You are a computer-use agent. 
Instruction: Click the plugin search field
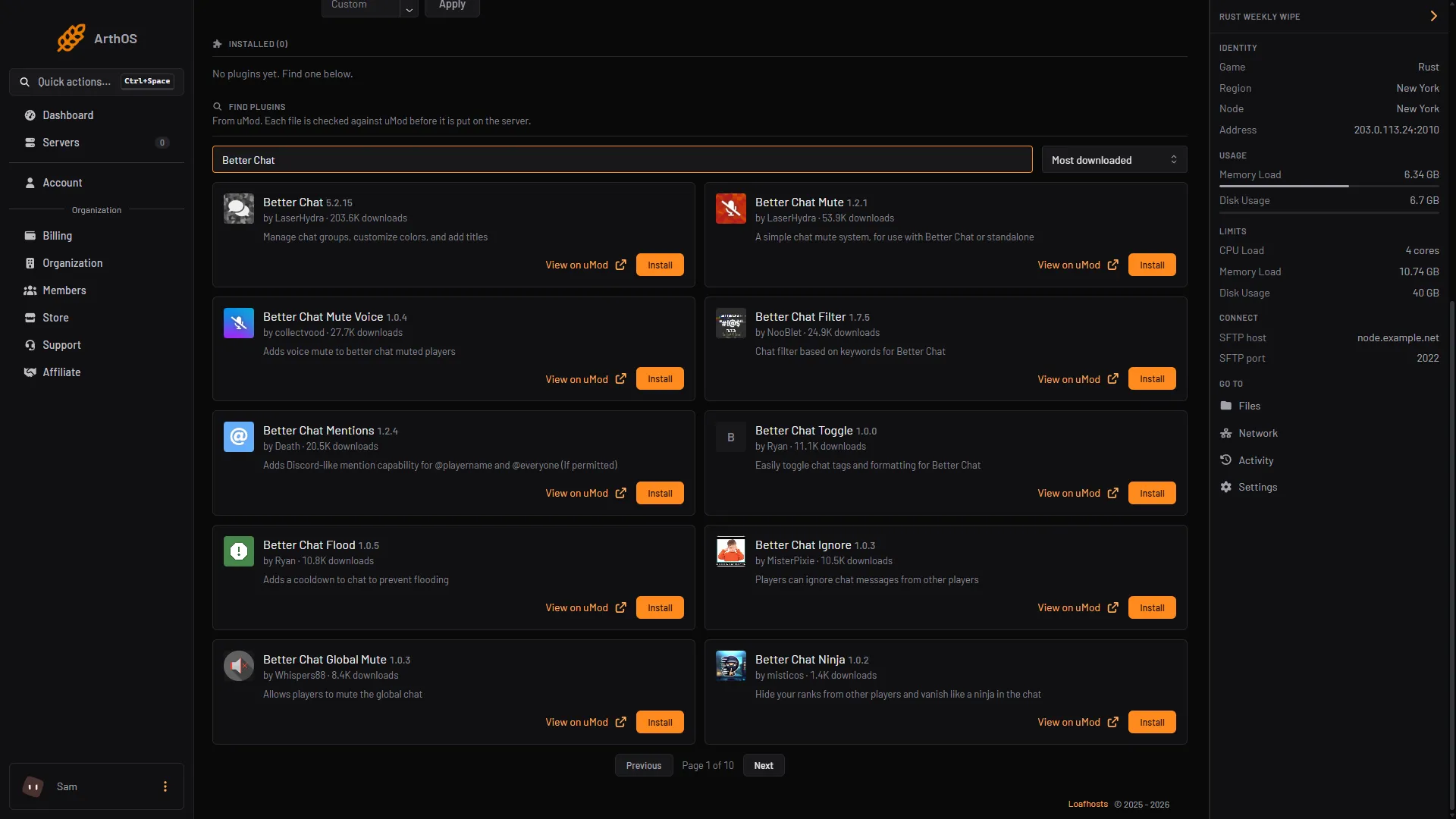(622, 160)
